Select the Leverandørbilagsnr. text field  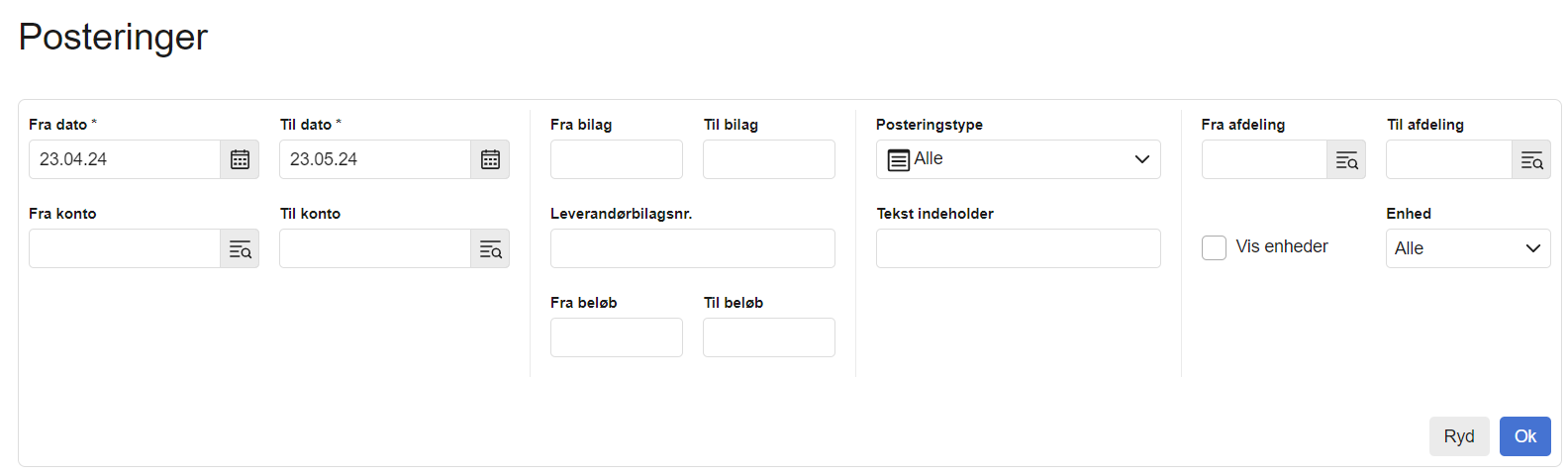pyautogui.click(x=692, y=248)
